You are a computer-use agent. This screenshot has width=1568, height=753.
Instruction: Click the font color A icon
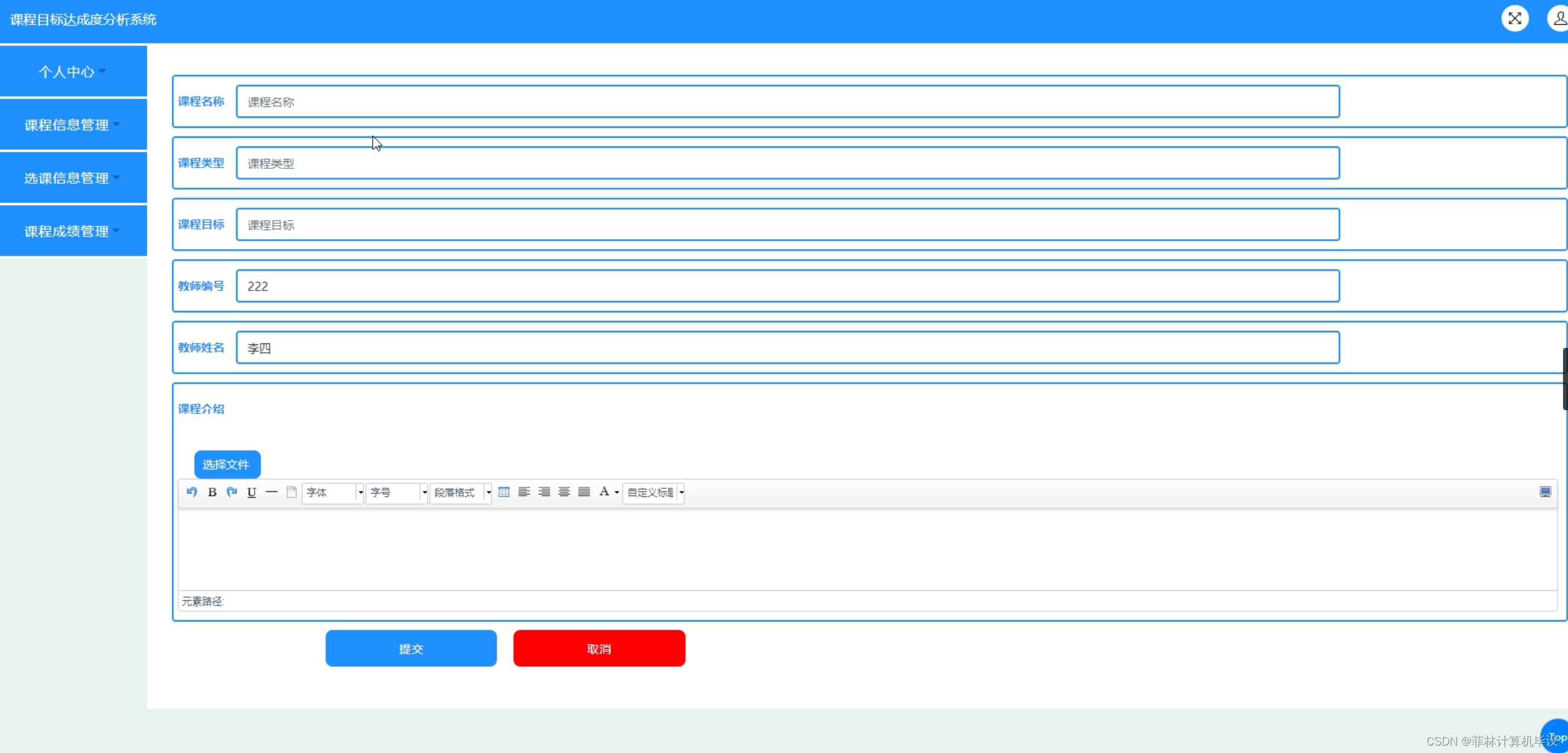pos(604,492)
